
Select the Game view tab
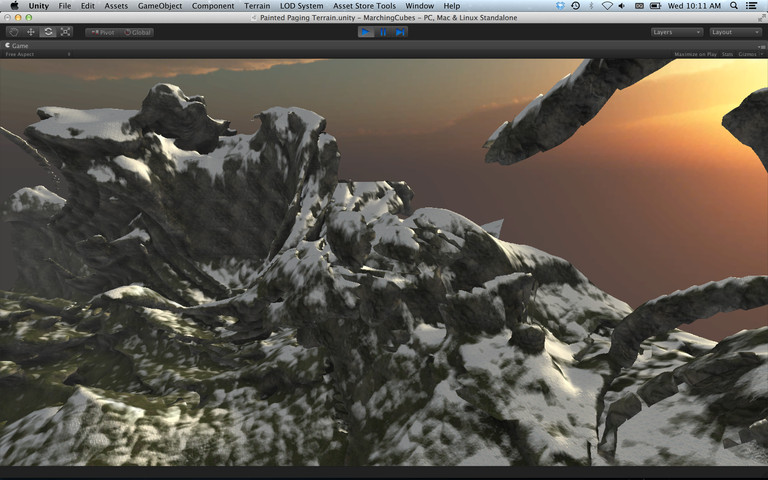pos(19,45)
